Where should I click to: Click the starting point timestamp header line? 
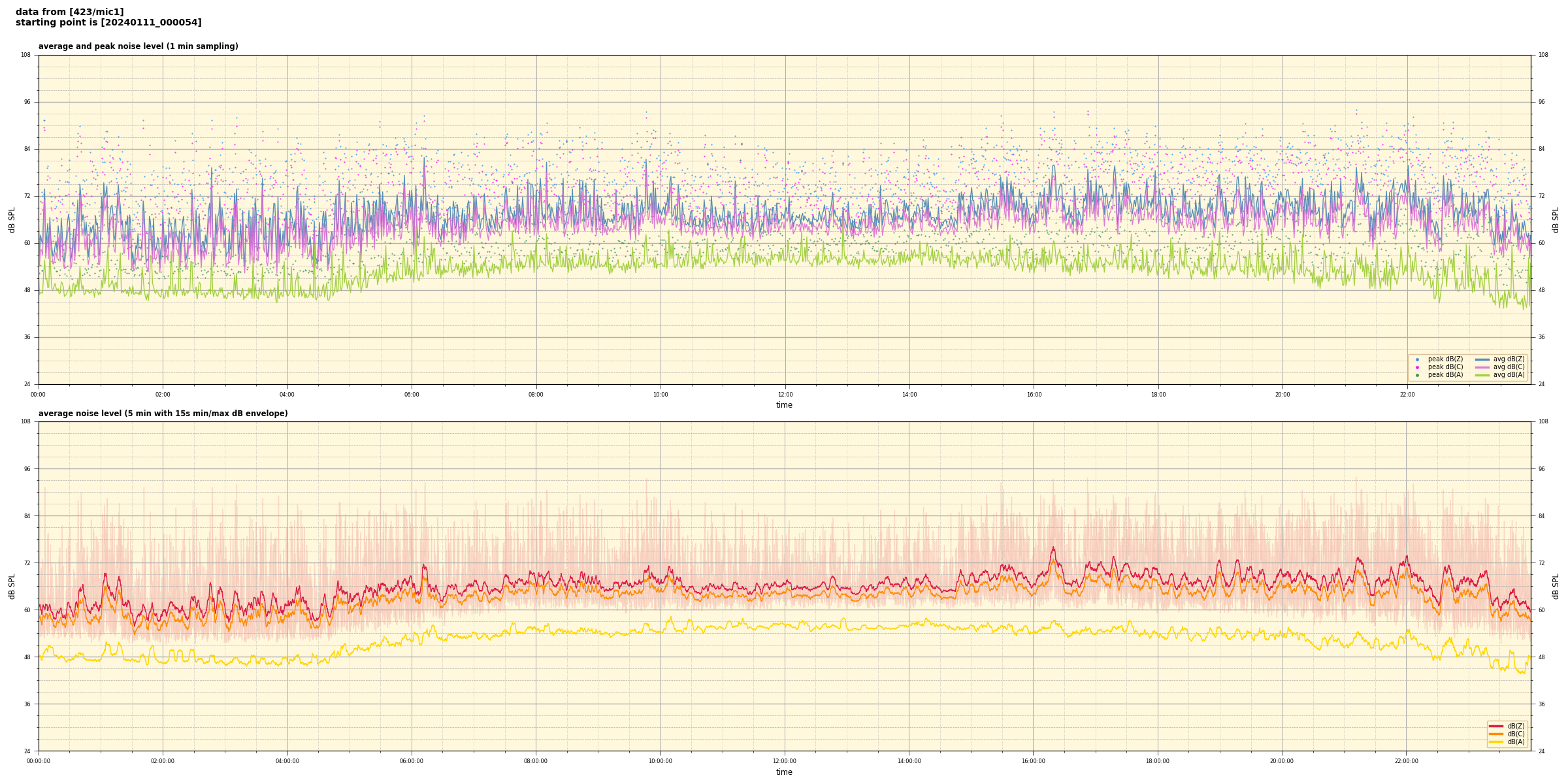pyautogui.click(x=108, y=23)
